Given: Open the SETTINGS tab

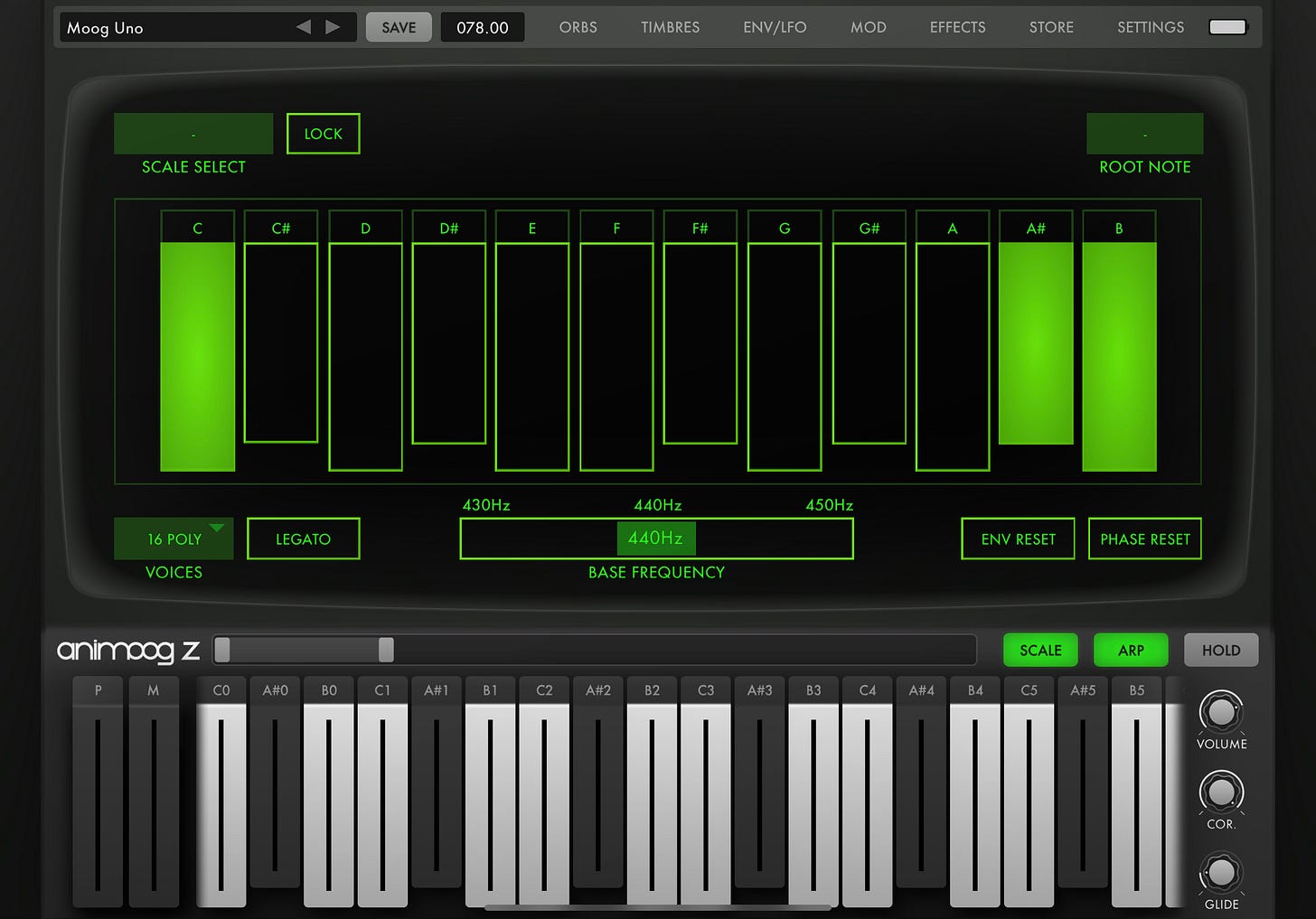Looking at the screenshot, I should click(x=1151, y=27).
